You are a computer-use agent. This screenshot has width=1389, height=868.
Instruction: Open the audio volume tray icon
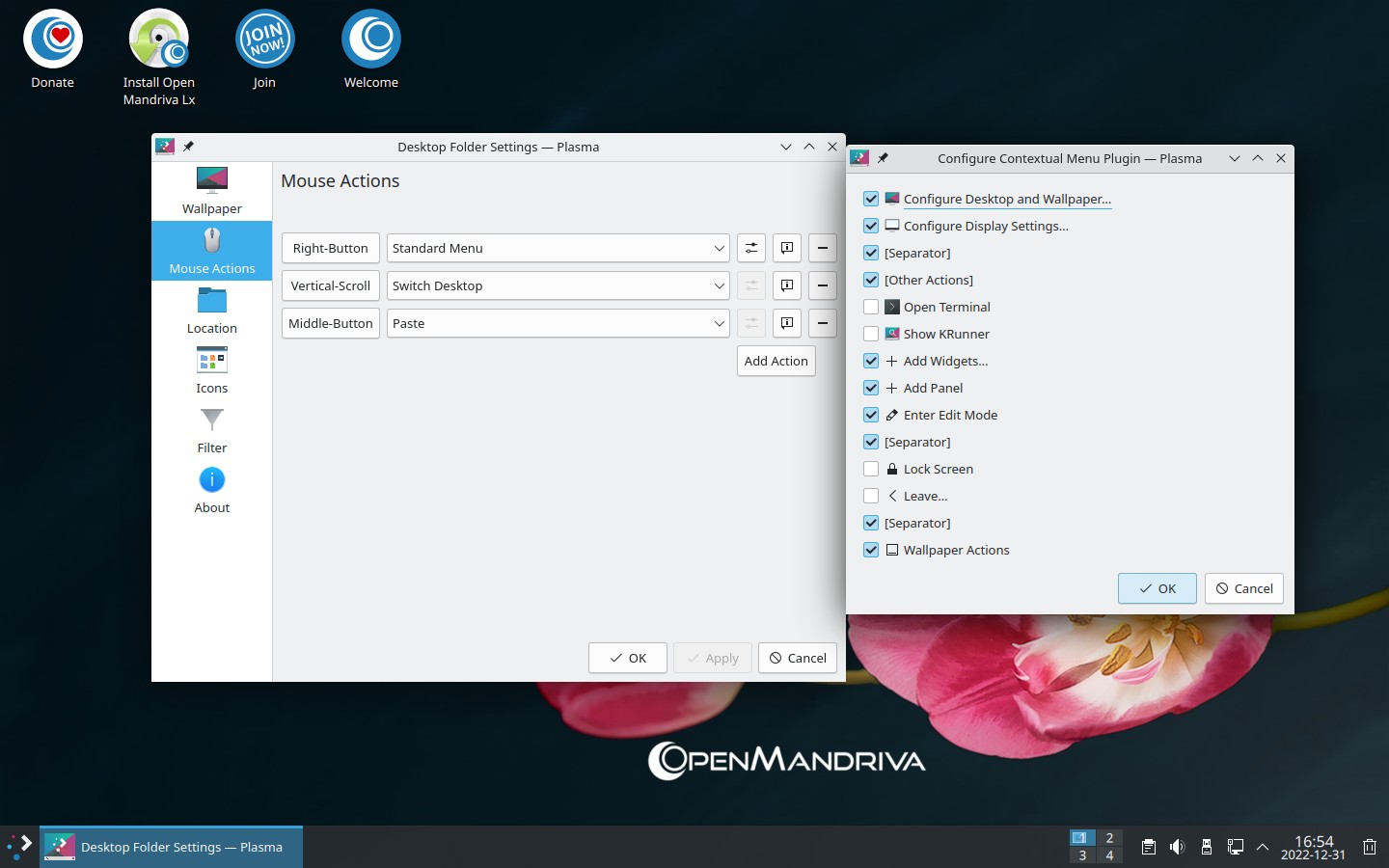1177,847
